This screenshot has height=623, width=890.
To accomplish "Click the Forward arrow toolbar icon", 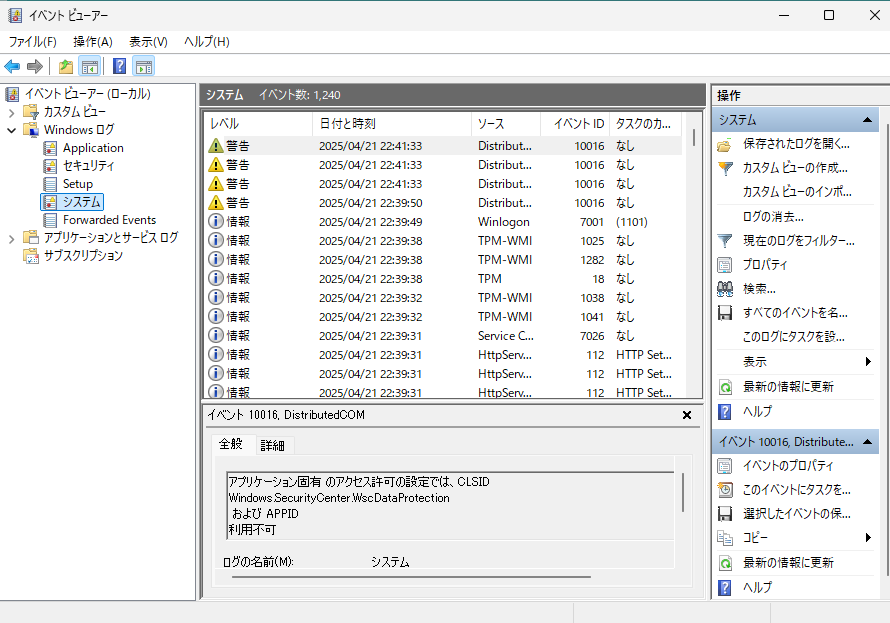I will click(x=35, y=66).
